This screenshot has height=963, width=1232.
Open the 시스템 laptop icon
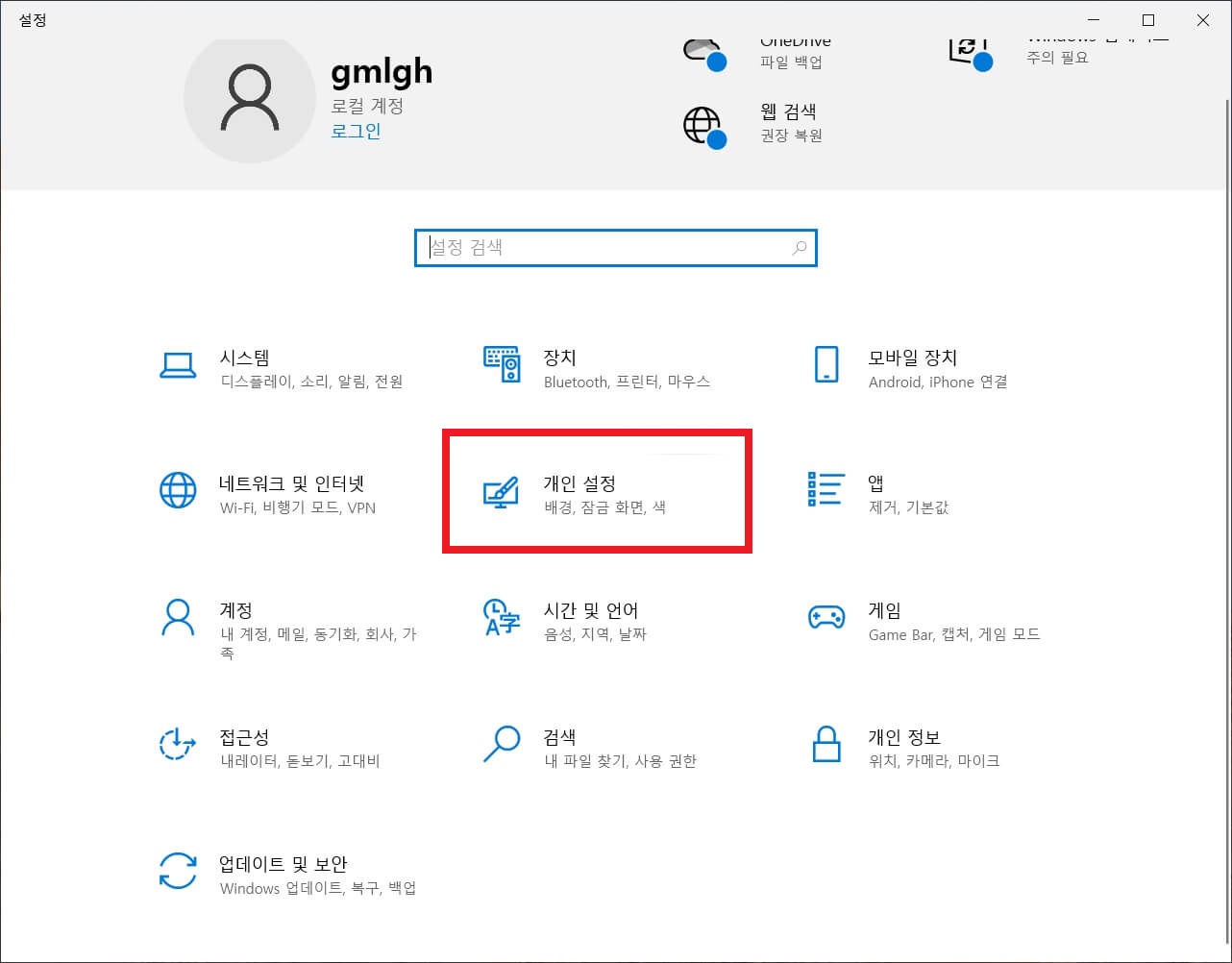178,366
